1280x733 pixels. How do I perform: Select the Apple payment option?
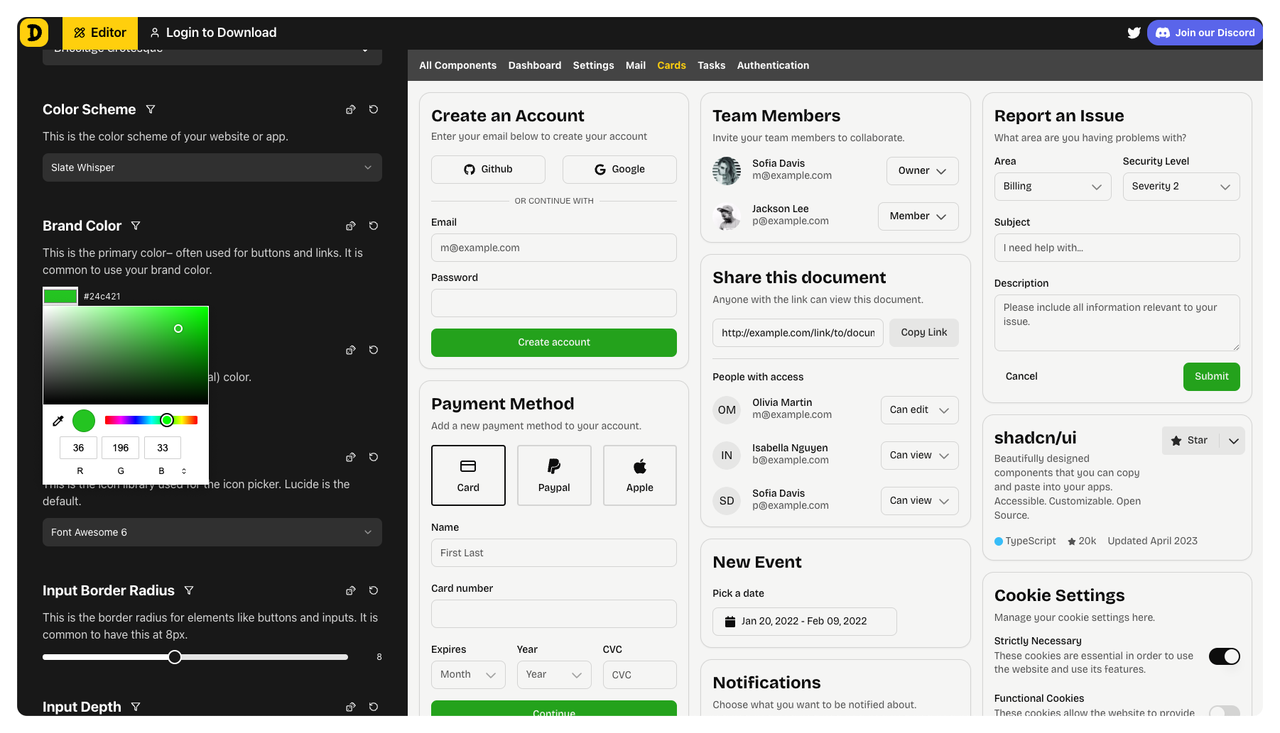click(x=640, y=475)
